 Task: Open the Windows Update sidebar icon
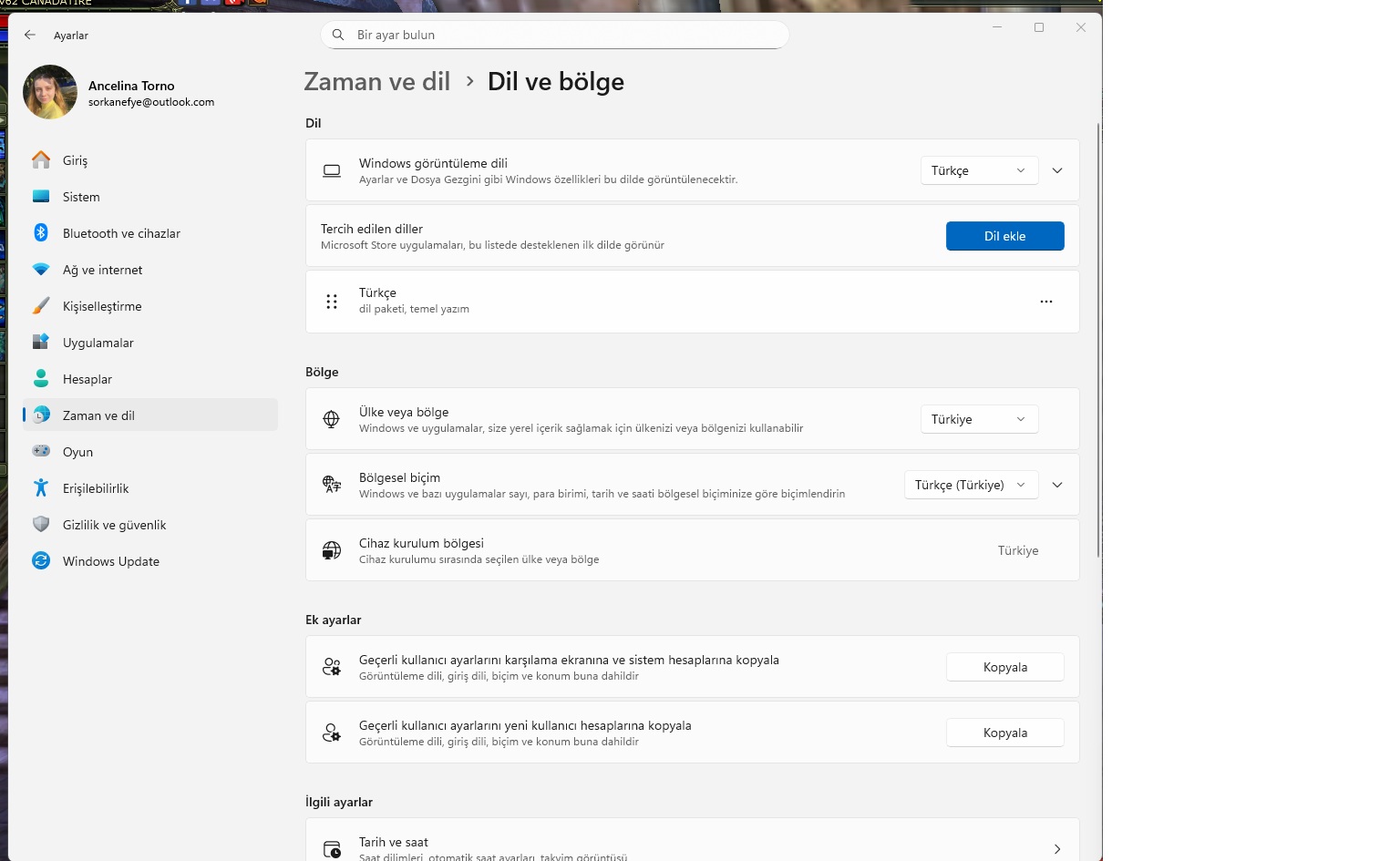41,560
